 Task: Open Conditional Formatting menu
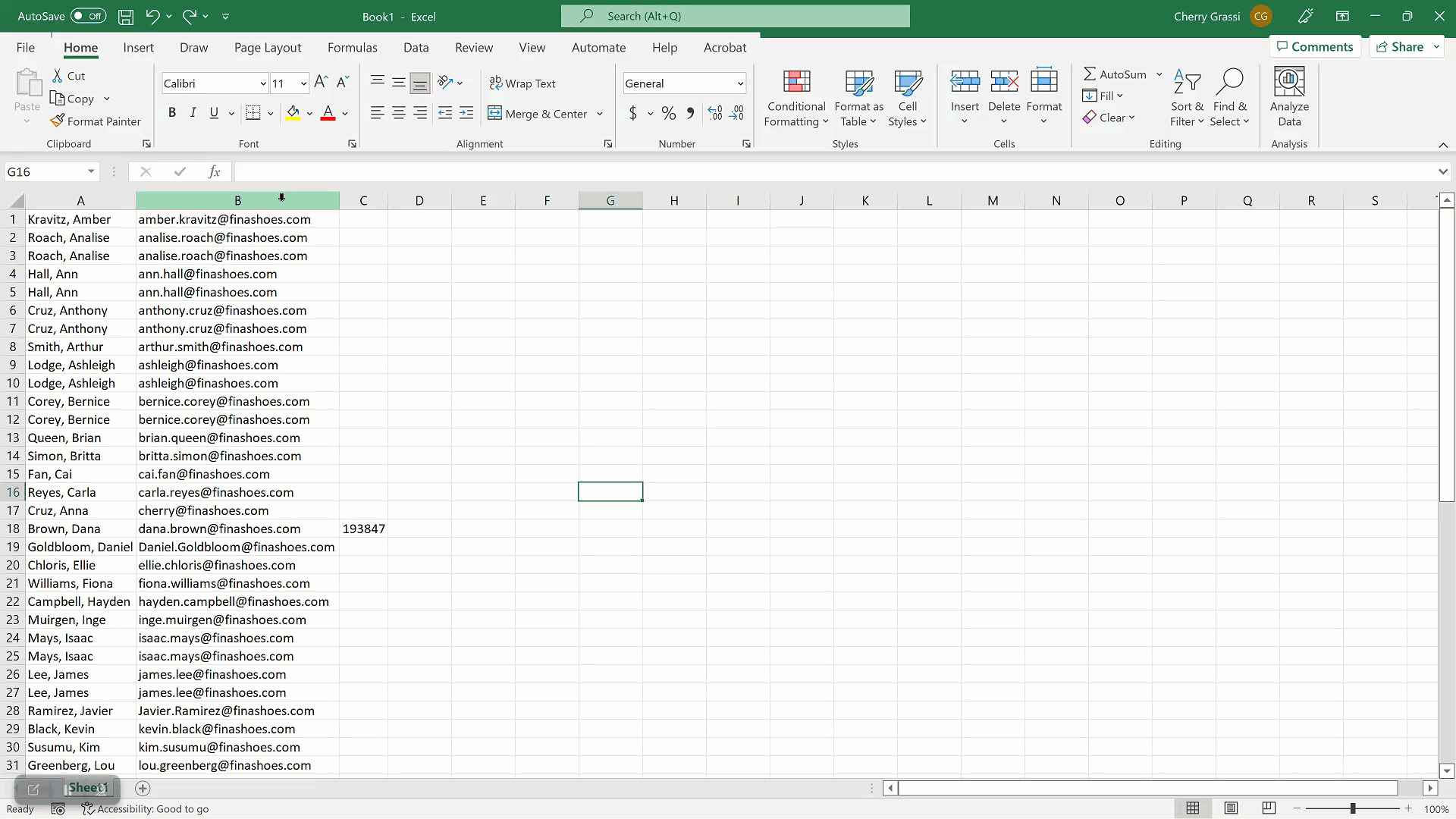[795, 99]
